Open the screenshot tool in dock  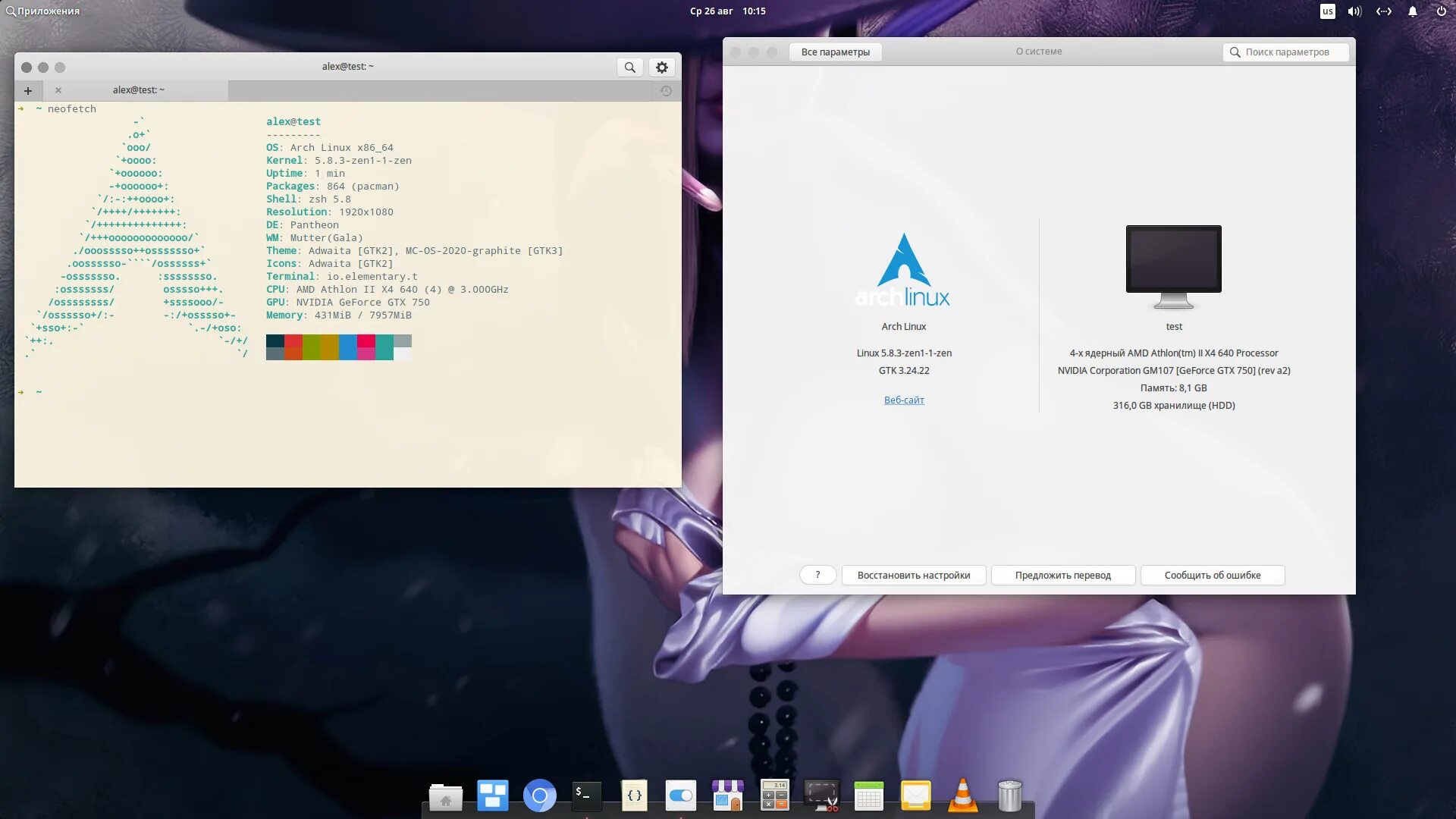(x=821, y=795)
